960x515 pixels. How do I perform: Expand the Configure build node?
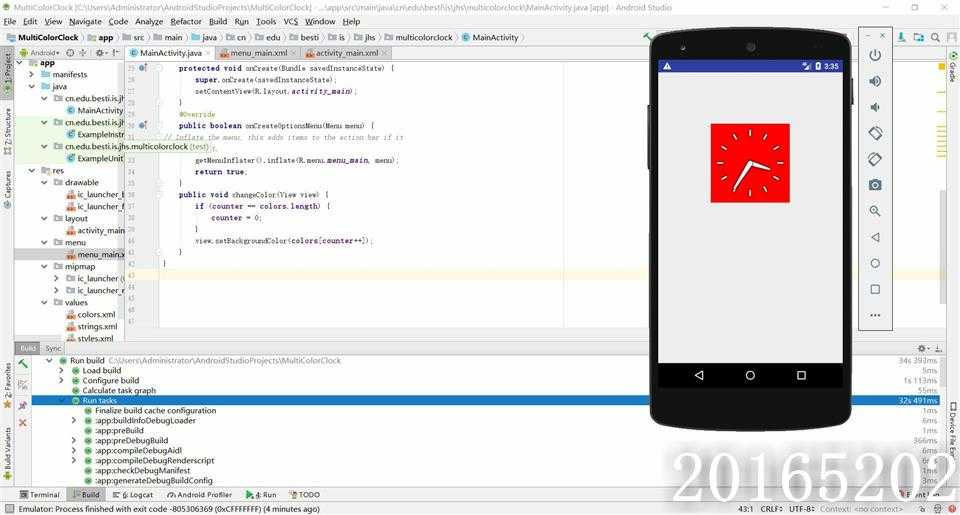(61, 380)
